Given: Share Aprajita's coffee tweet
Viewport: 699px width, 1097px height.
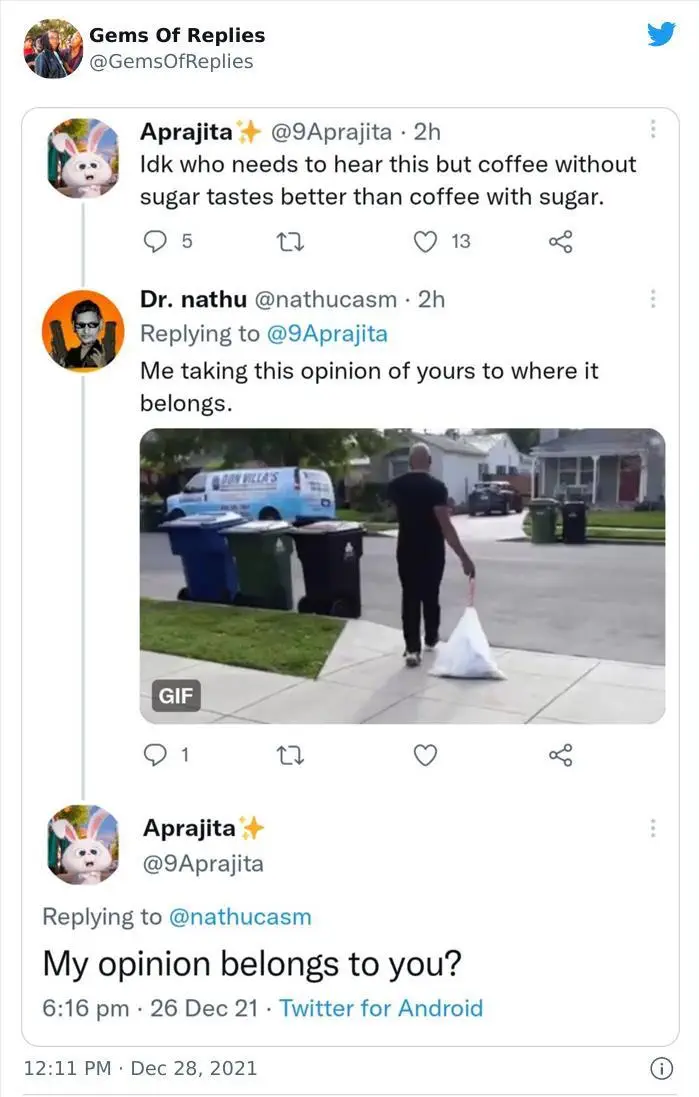Looking at the screenshot, I should click(x=560, y=241).
